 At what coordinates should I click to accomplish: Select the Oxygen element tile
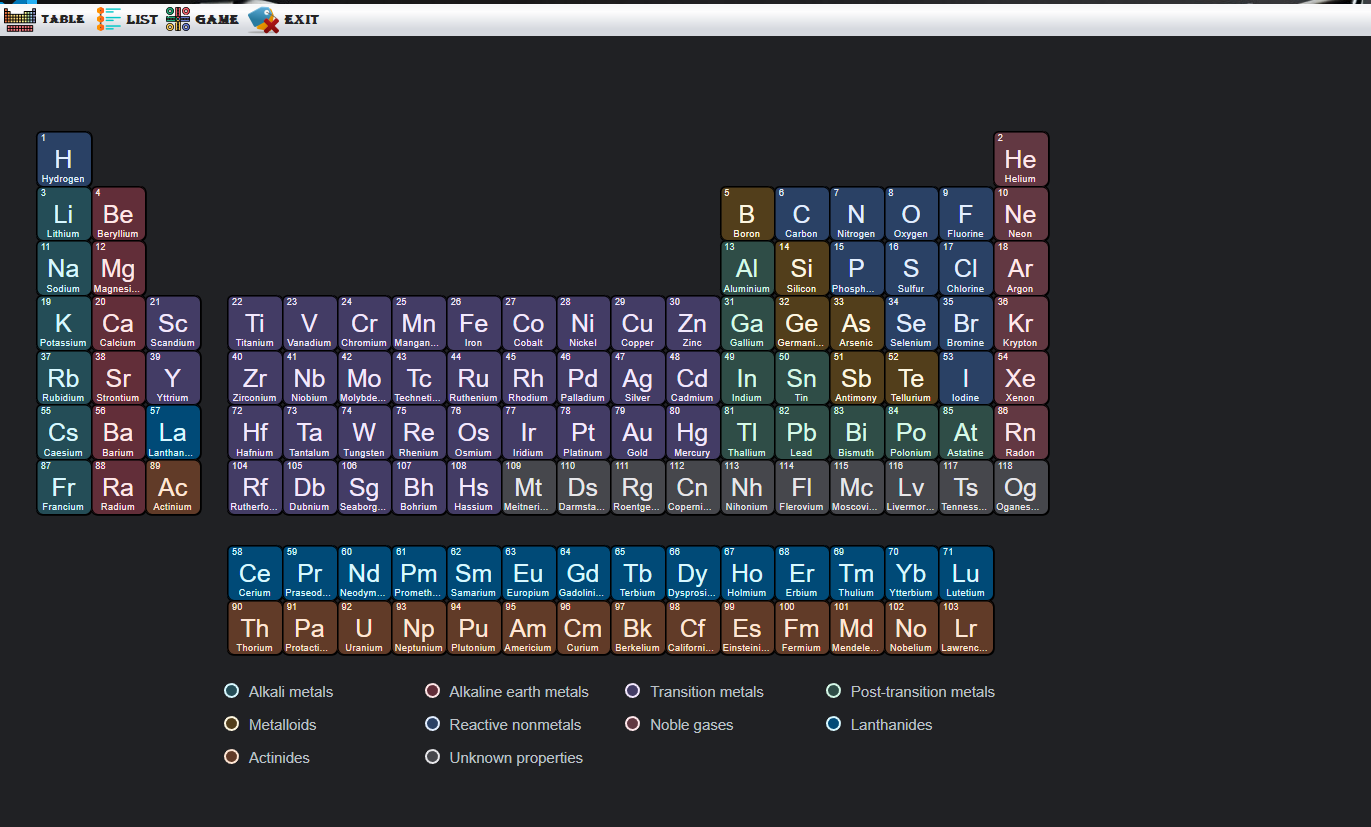[x=911, y=213]
